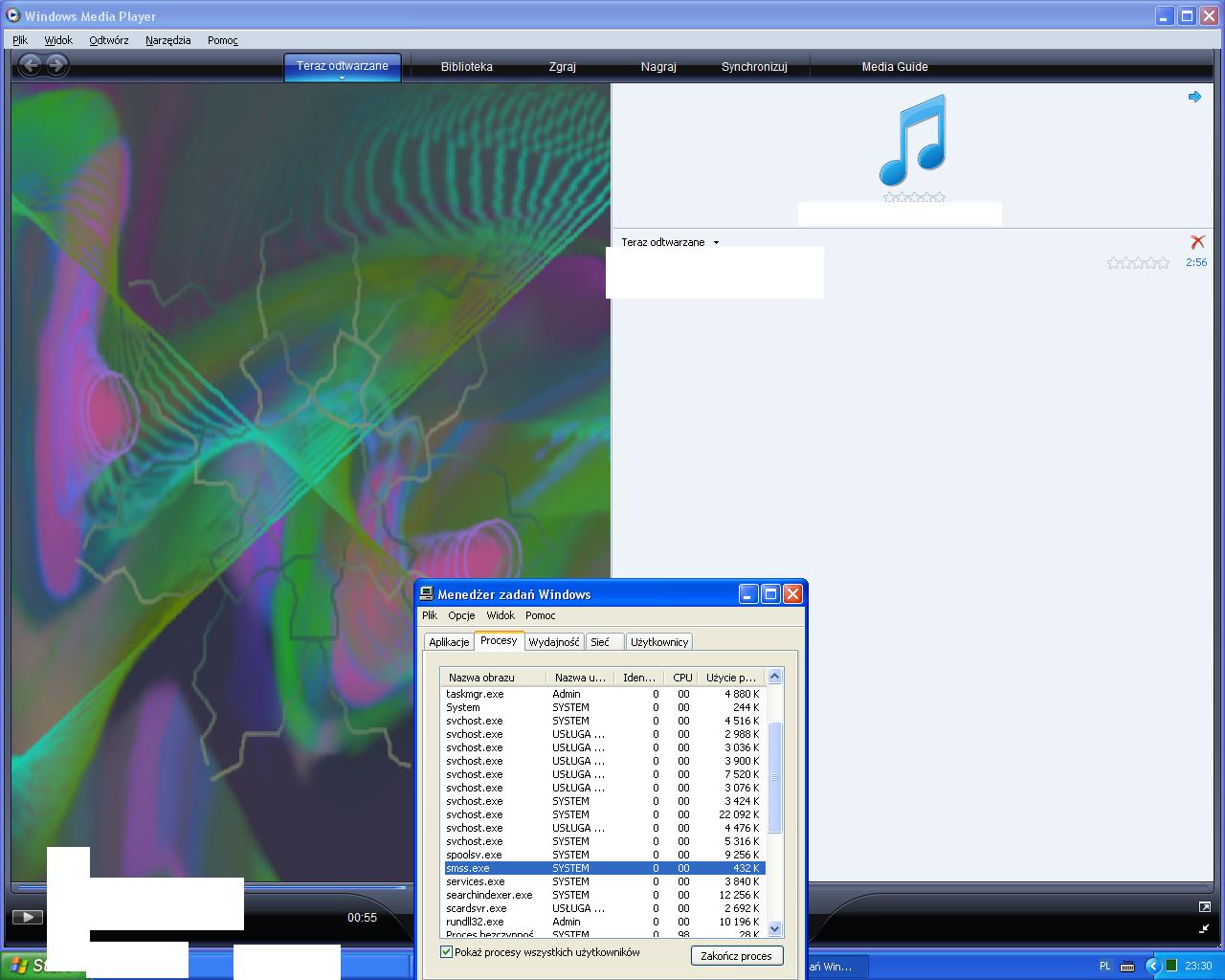Select the taskmgr.exe process row
This screenshot has width=1225, height=980.
tap(603, 694)
